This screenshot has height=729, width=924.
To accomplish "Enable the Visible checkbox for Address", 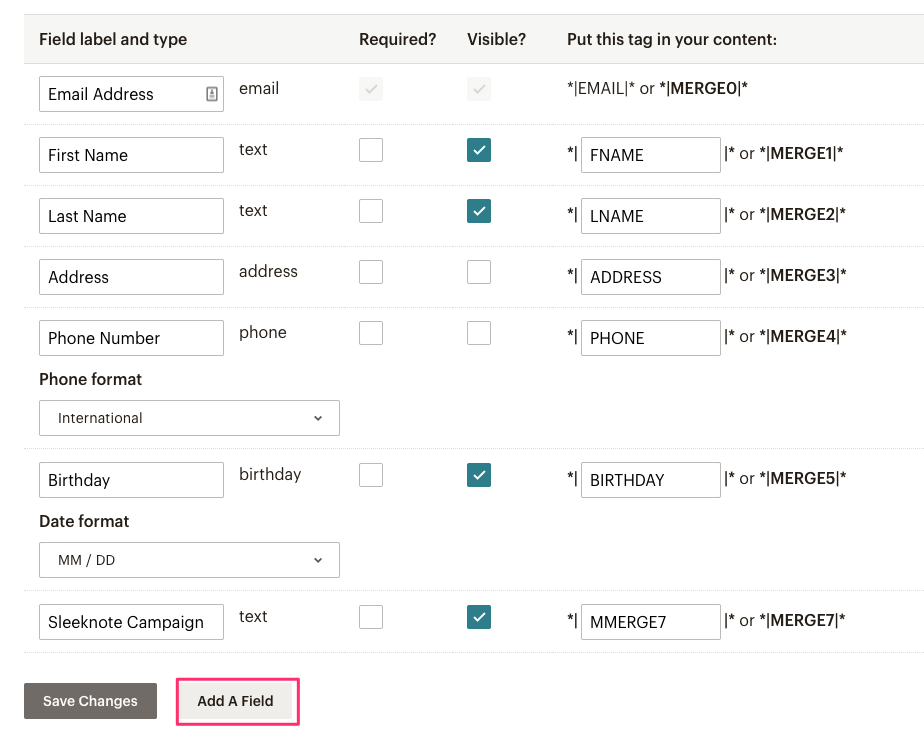I will [x=479, y=272].
